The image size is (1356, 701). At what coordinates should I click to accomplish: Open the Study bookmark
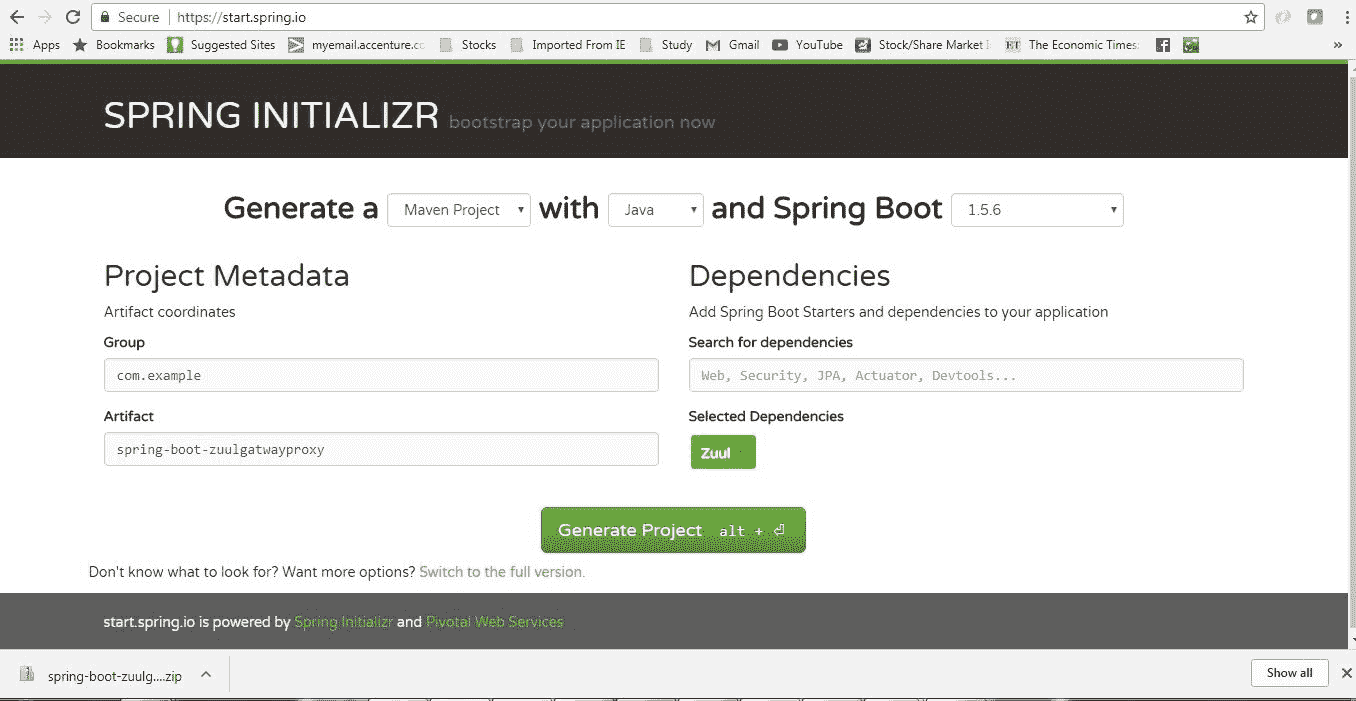pos(666,45)
